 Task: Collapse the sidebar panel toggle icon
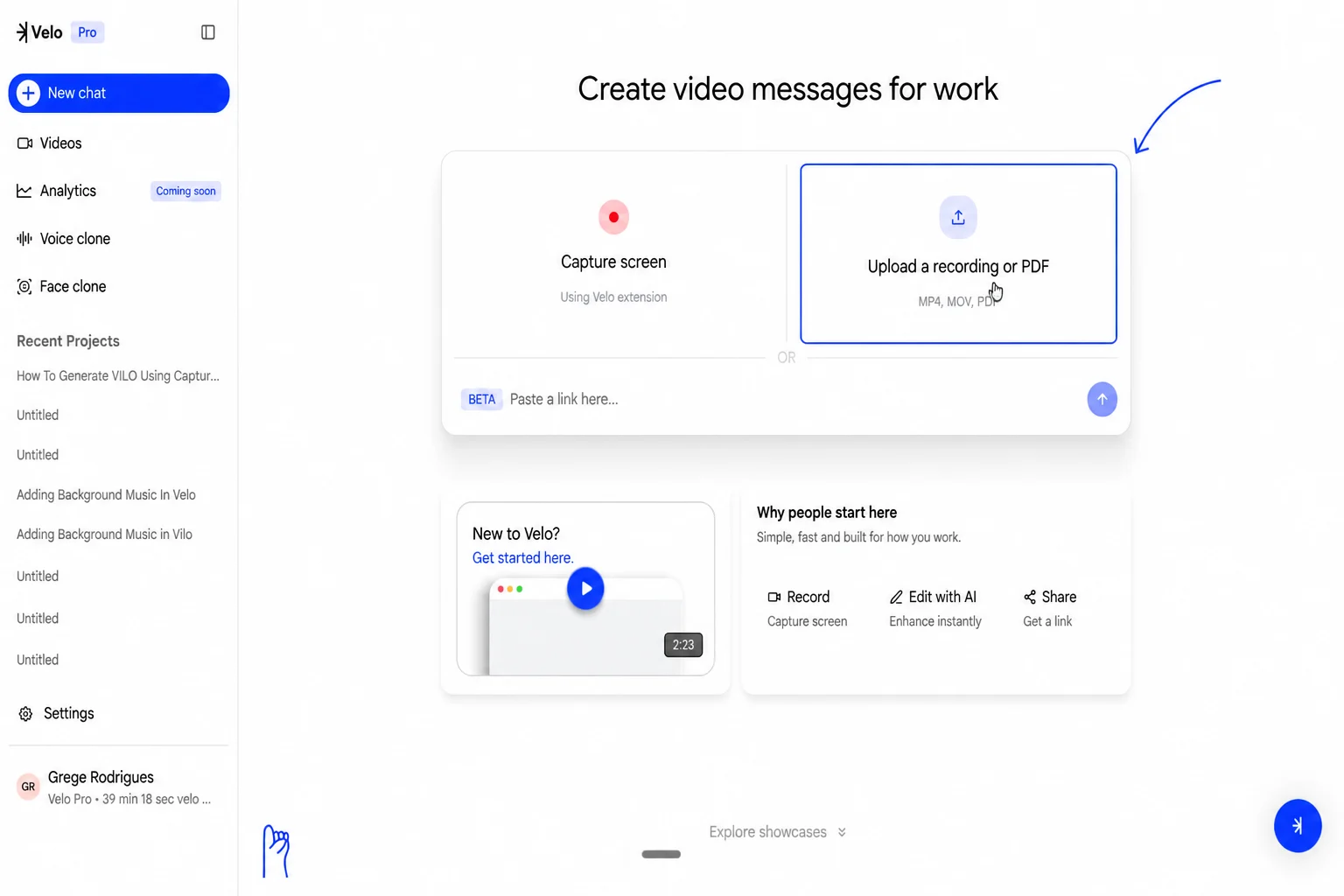(x=208, y=32)
